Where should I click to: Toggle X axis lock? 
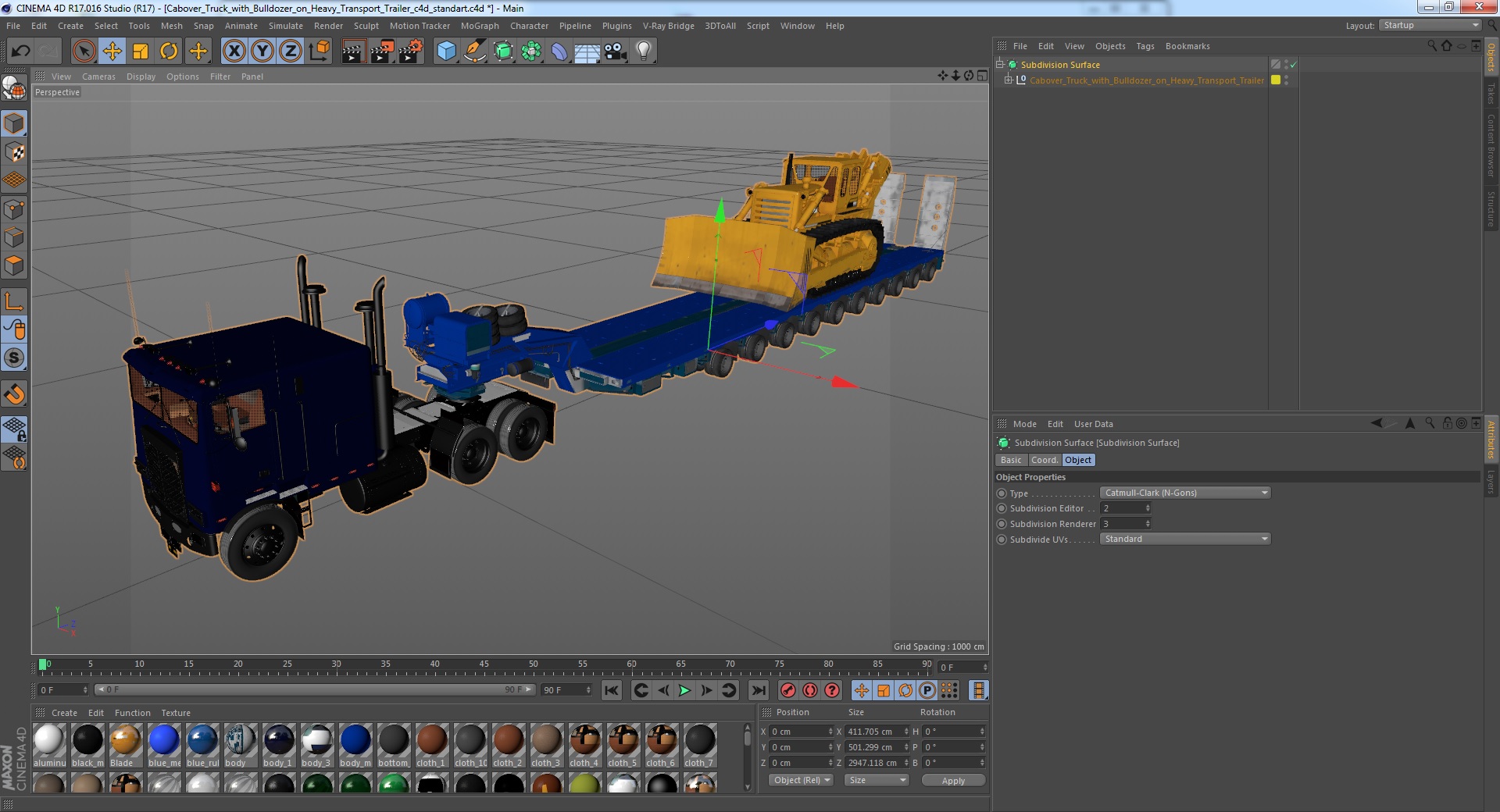pos(234,52)
